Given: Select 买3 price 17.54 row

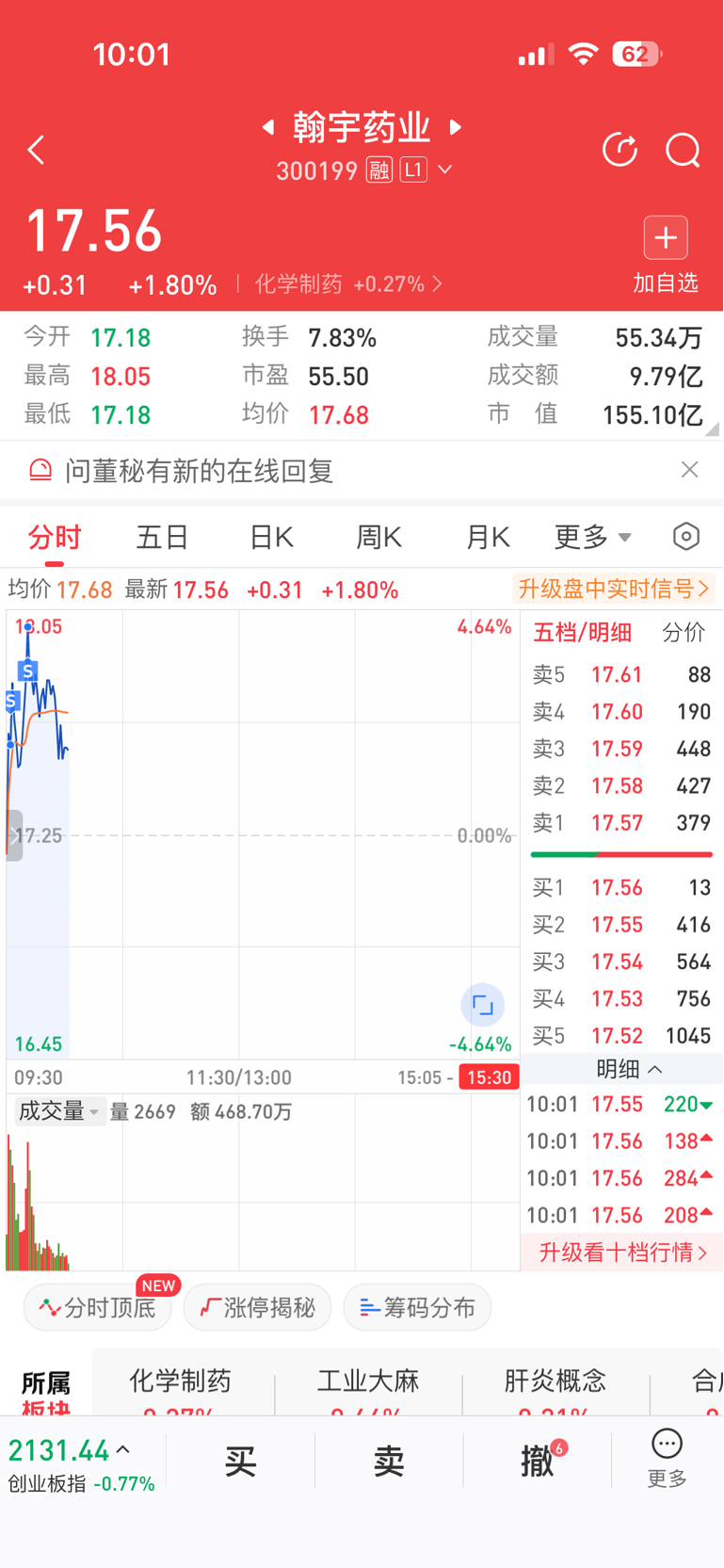Looking at the screenshot, I should pos(621,962).
